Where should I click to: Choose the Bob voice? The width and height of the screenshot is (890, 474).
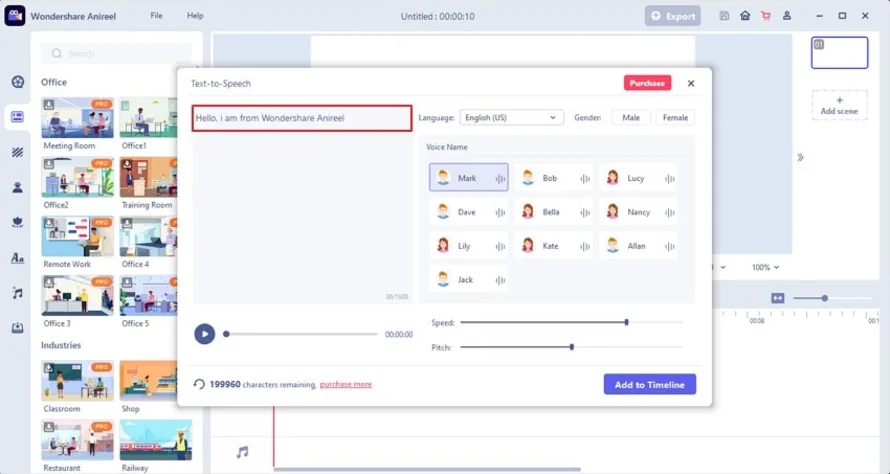[553, 178]
